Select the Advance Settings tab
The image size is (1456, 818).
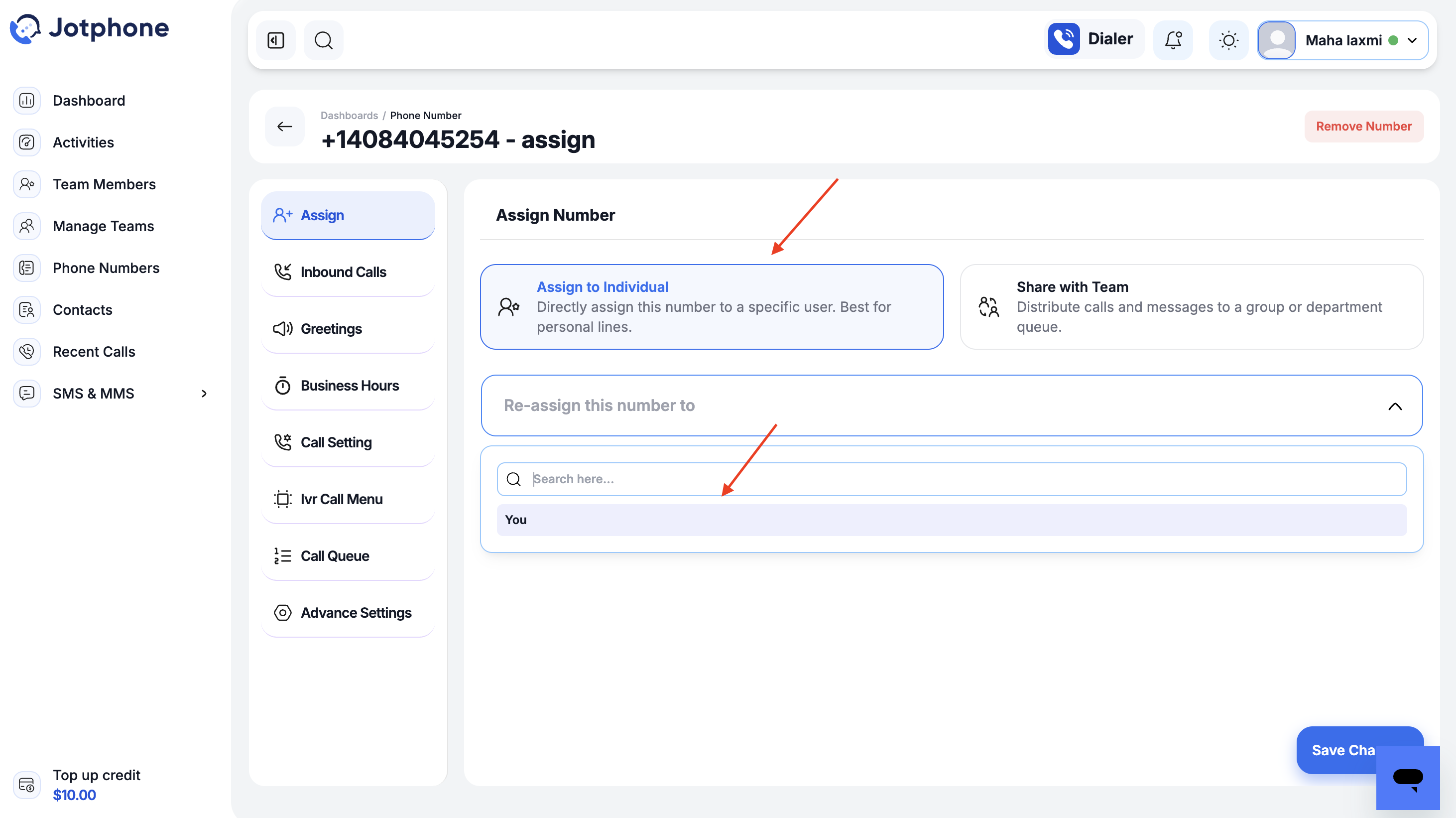coord(348,613)
